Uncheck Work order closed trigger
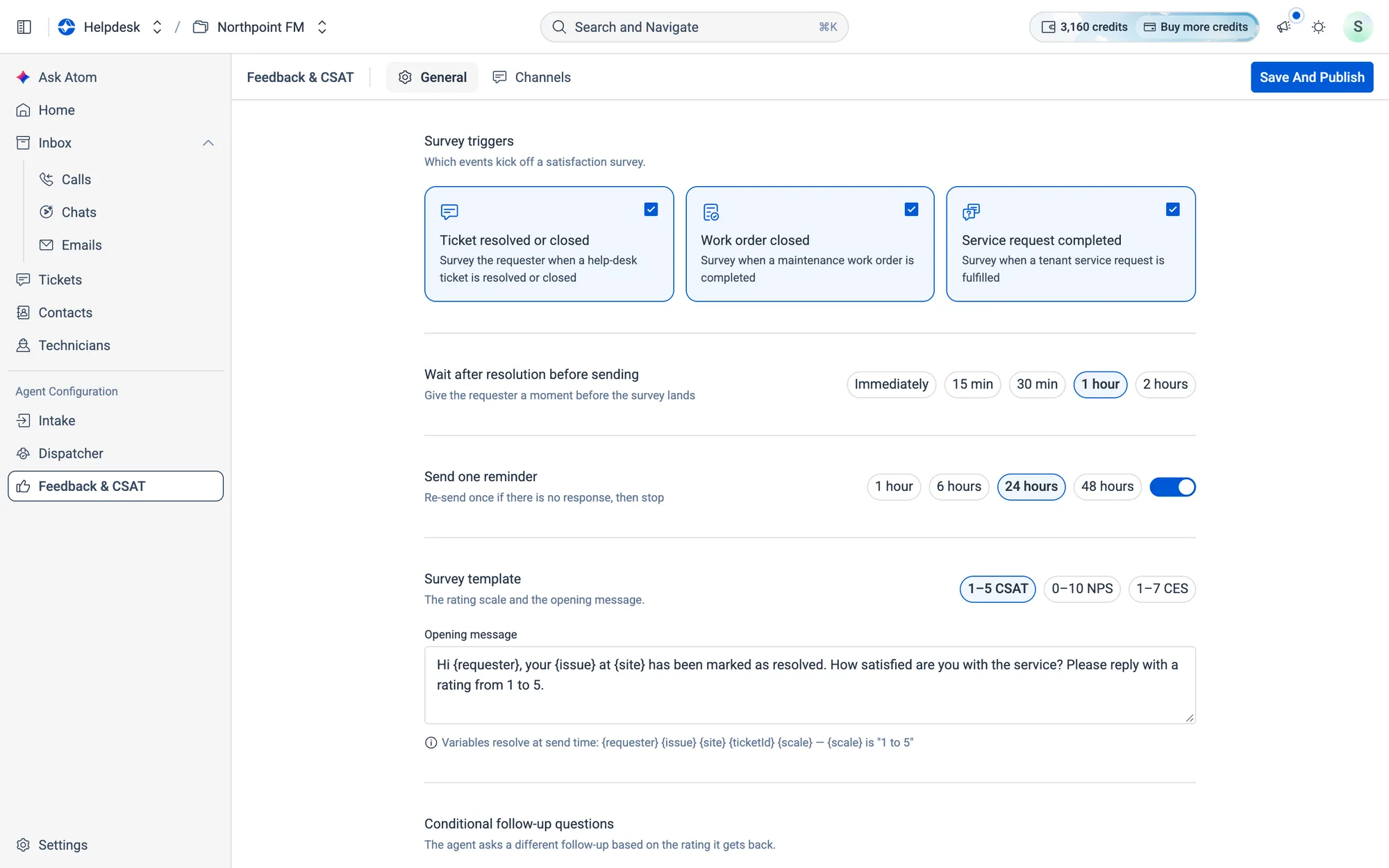 click(911, 209)
